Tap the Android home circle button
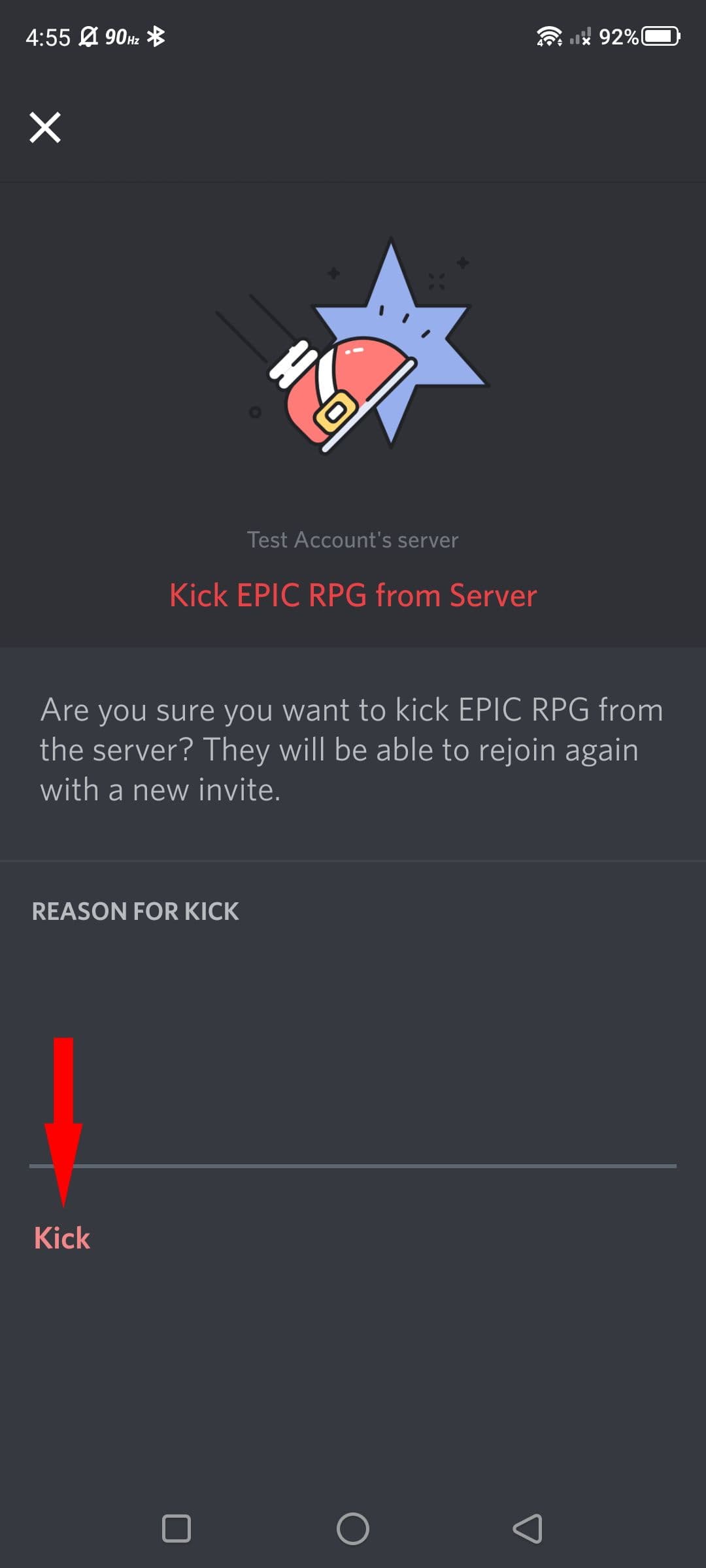Image resolution: width=706 pixels, height=1568 pixels. 353,1528
